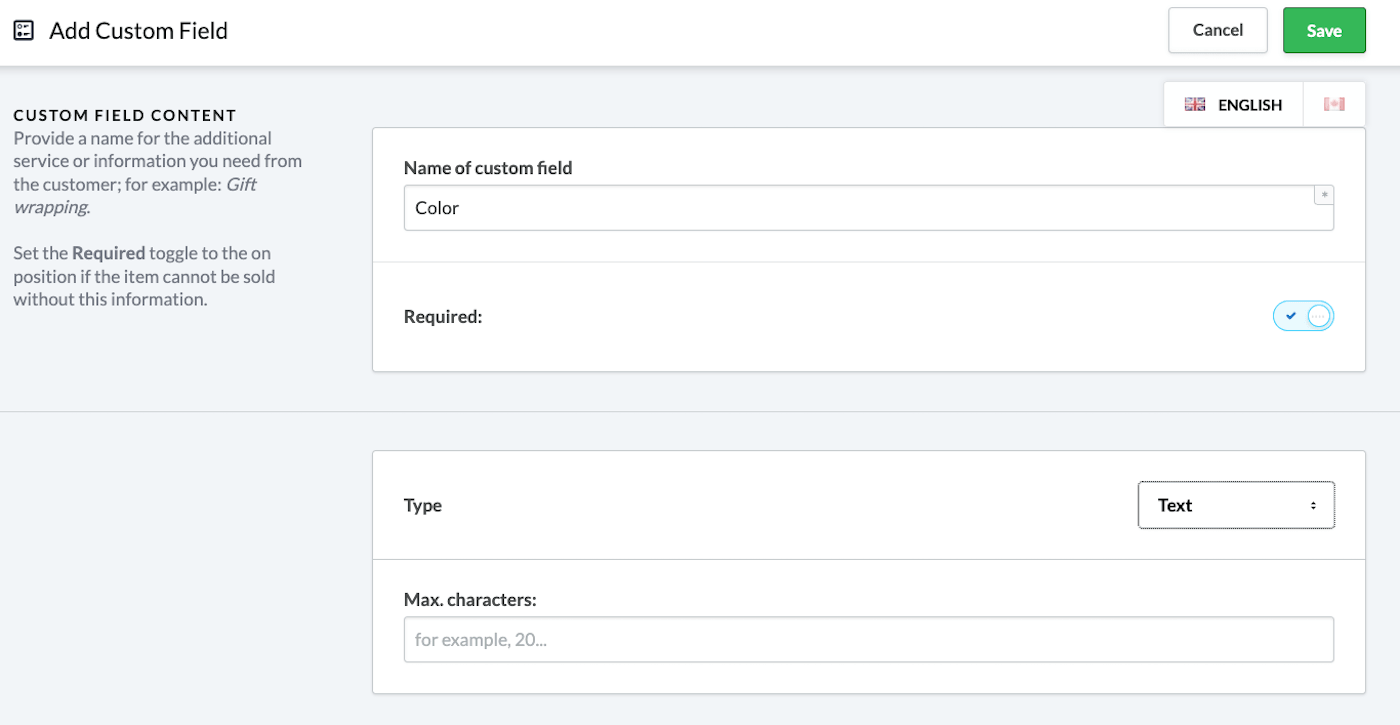Toggle the Required switch
Viewport: 1400px width, 725px height.
tap(1303, 316)
